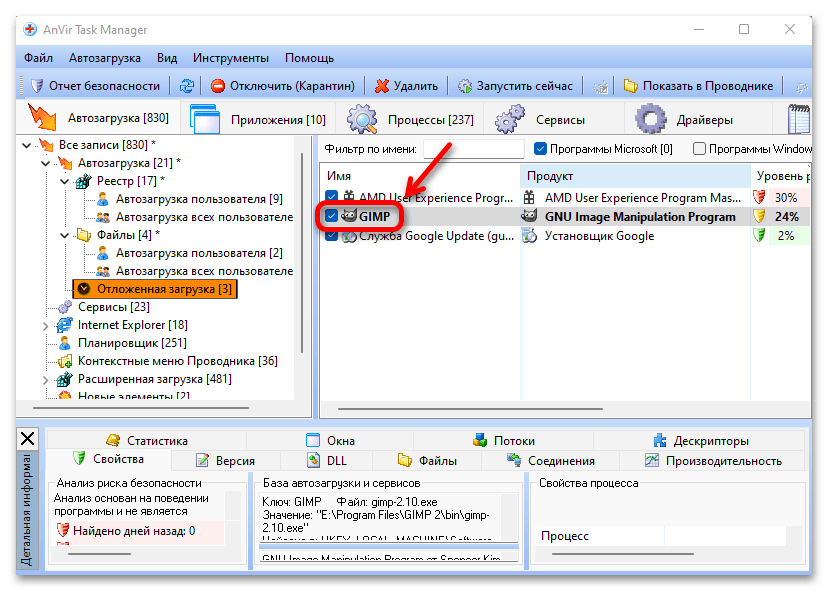Toggle Программы Windows checkbox
Viewport: 828px width, 591px height.
[699, 149]
